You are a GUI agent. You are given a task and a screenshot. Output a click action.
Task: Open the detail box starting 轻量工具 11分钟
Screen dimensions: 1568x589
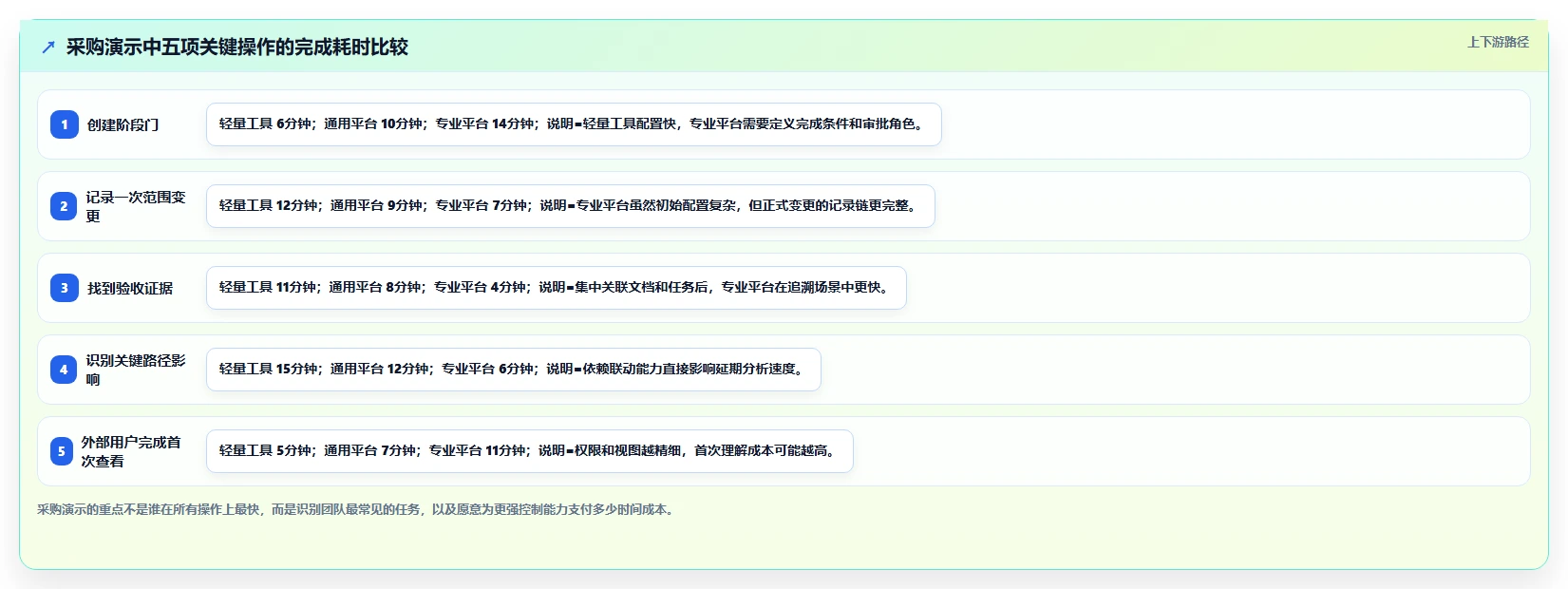pyautogui.click(x=557, y=288)
